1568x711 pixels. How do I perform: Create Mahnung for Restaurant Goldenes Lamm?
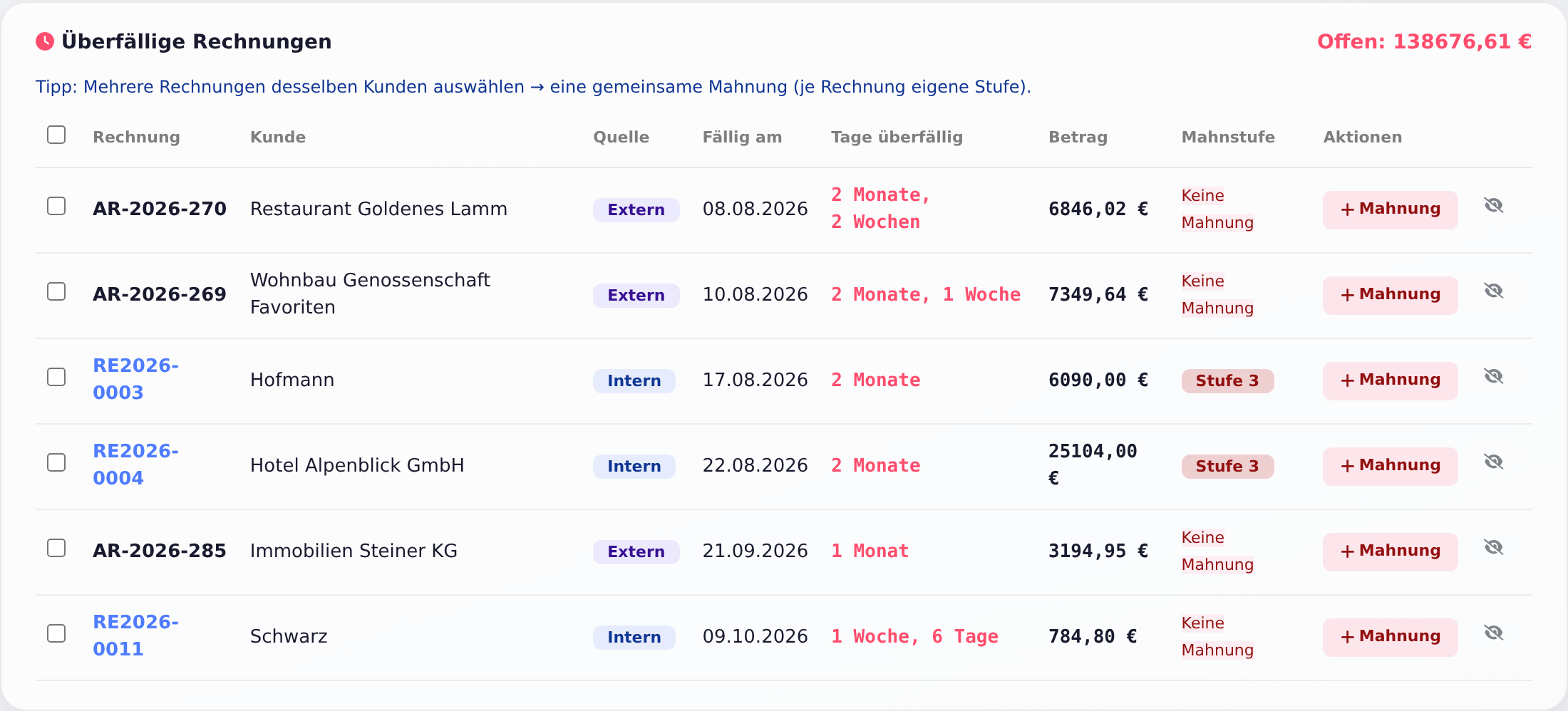[1390, 209]
